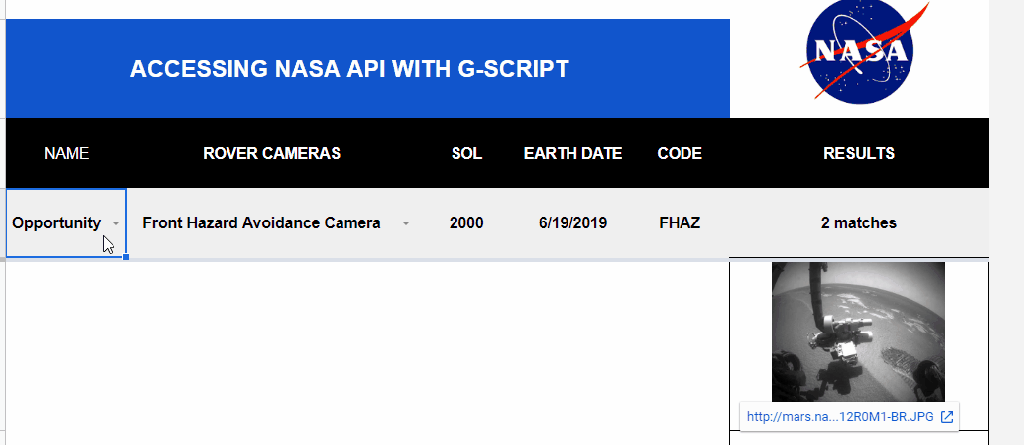
Task: Click the SOL value 2000 cell
Action: (466, 223)
